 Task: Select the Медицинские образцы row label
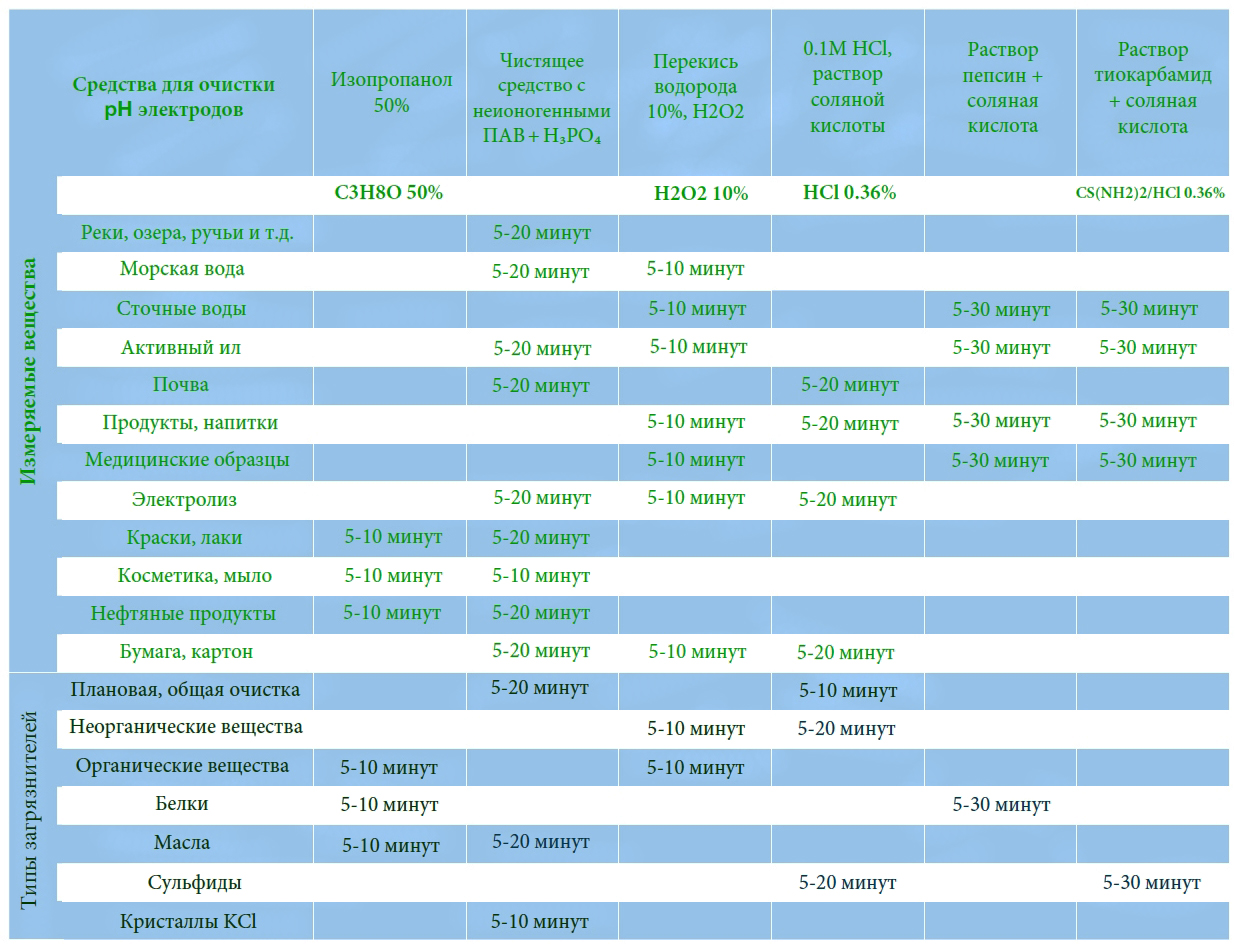[187, 460]
